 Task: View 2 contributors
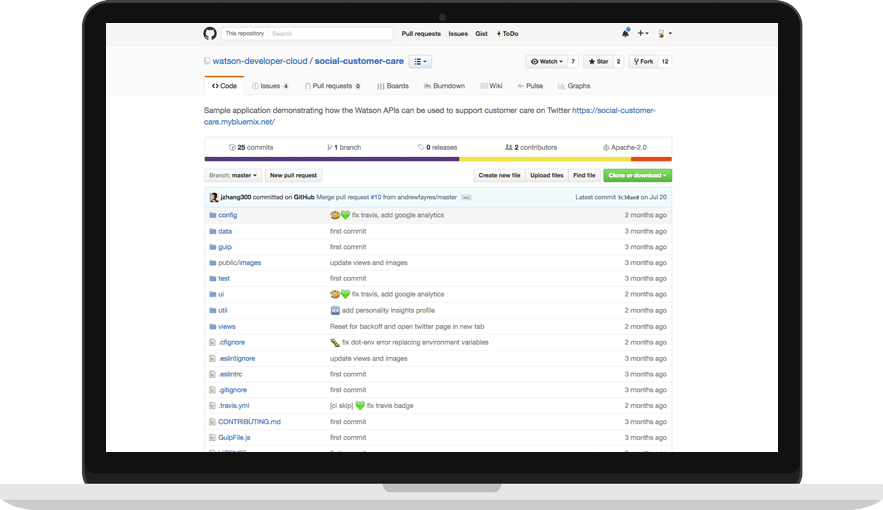(x=531, y=147)
